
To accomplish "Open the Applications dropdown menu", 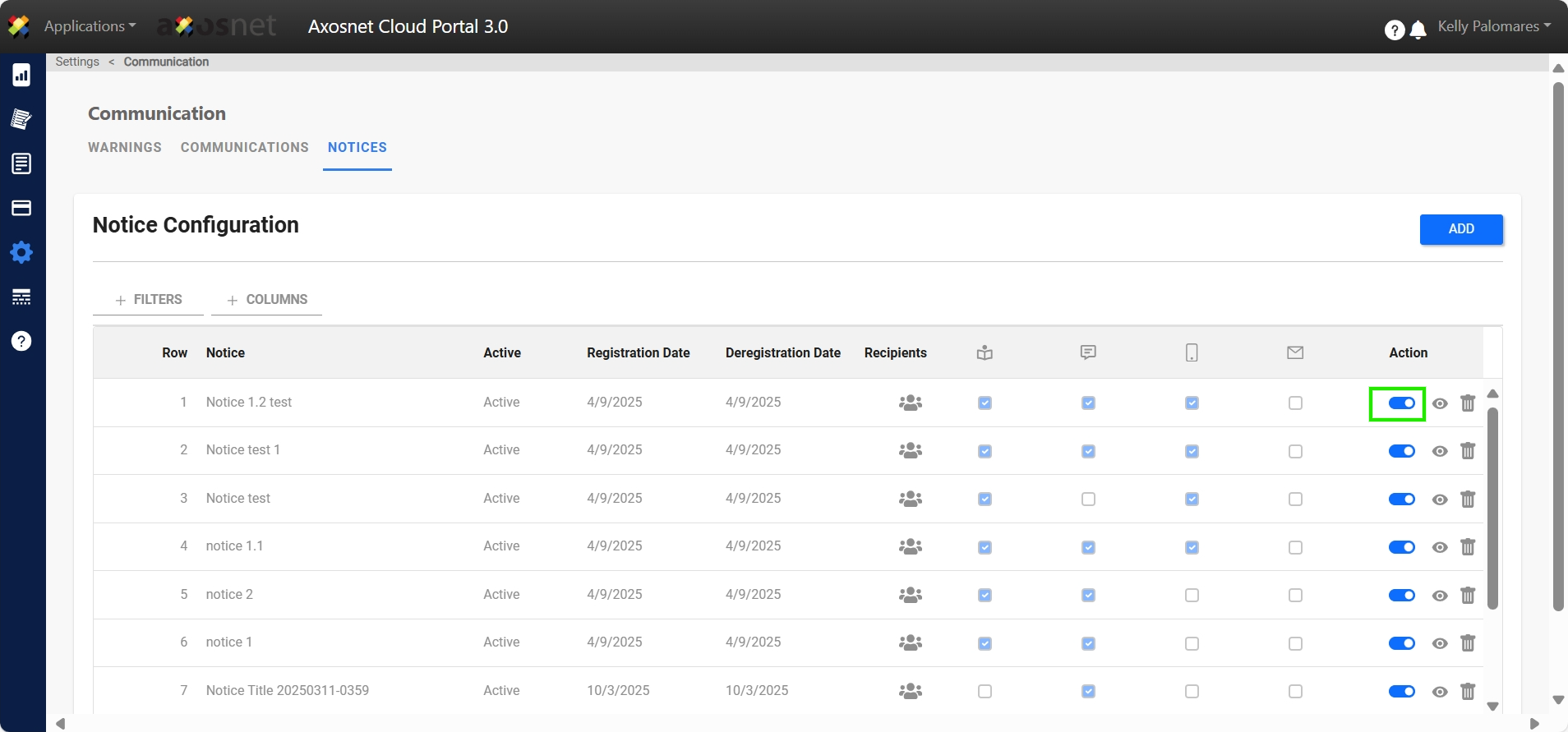I will coord(90,26).
